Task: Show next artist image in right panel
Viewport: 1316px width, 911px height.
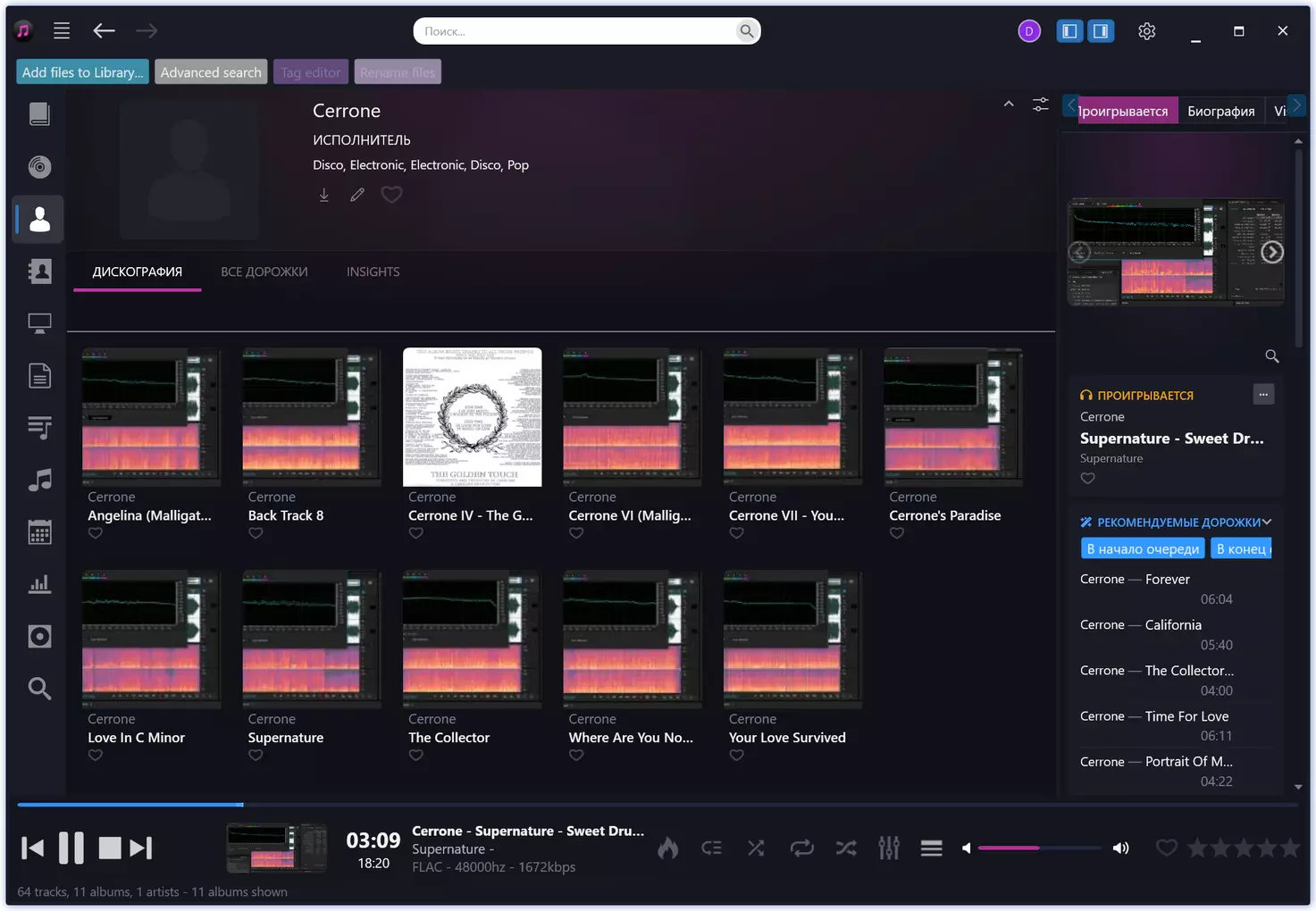Action: (1272, 253)
